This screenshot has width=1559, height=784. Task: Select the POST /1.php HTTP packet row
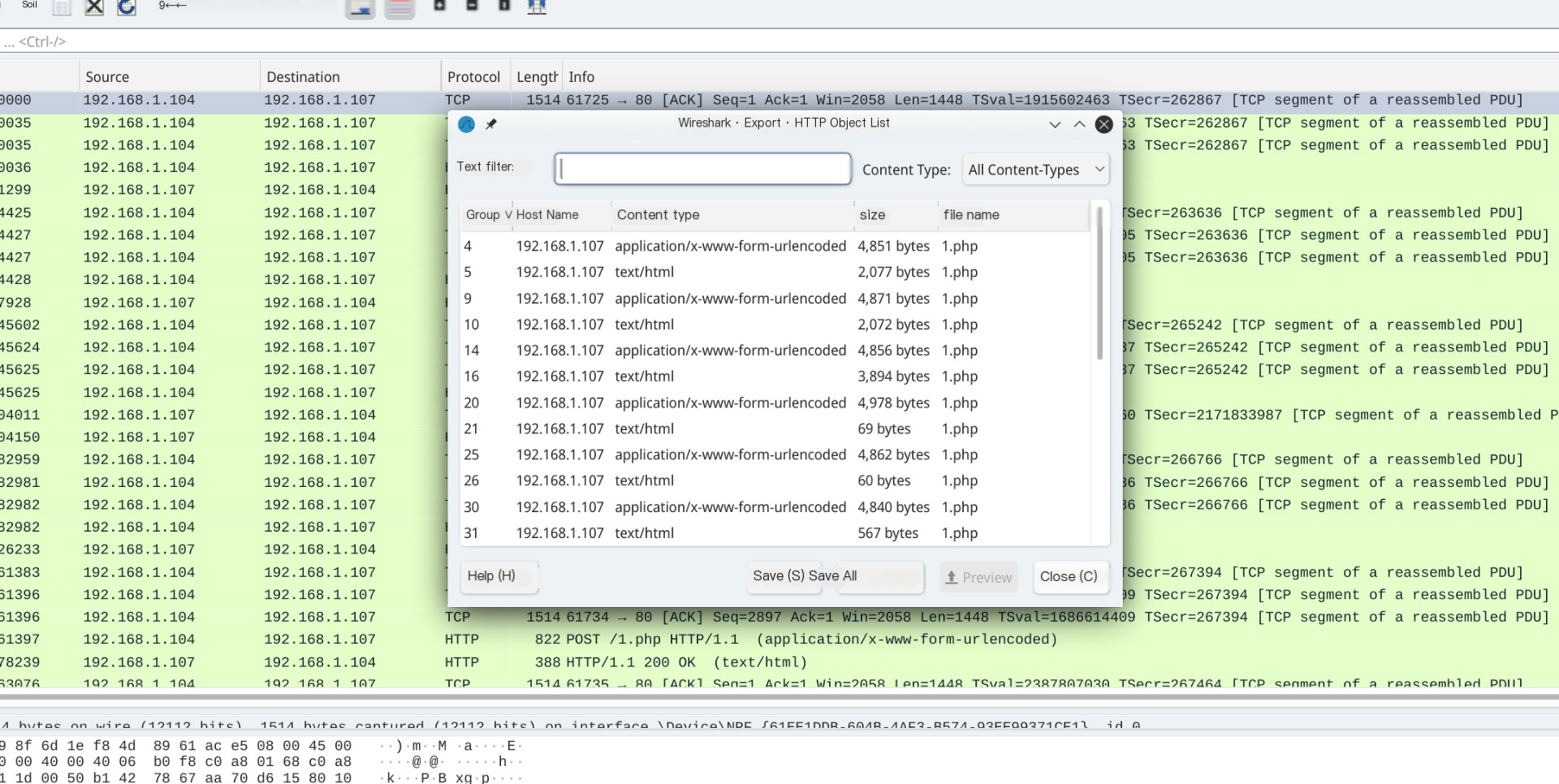[x=779, y=640]
